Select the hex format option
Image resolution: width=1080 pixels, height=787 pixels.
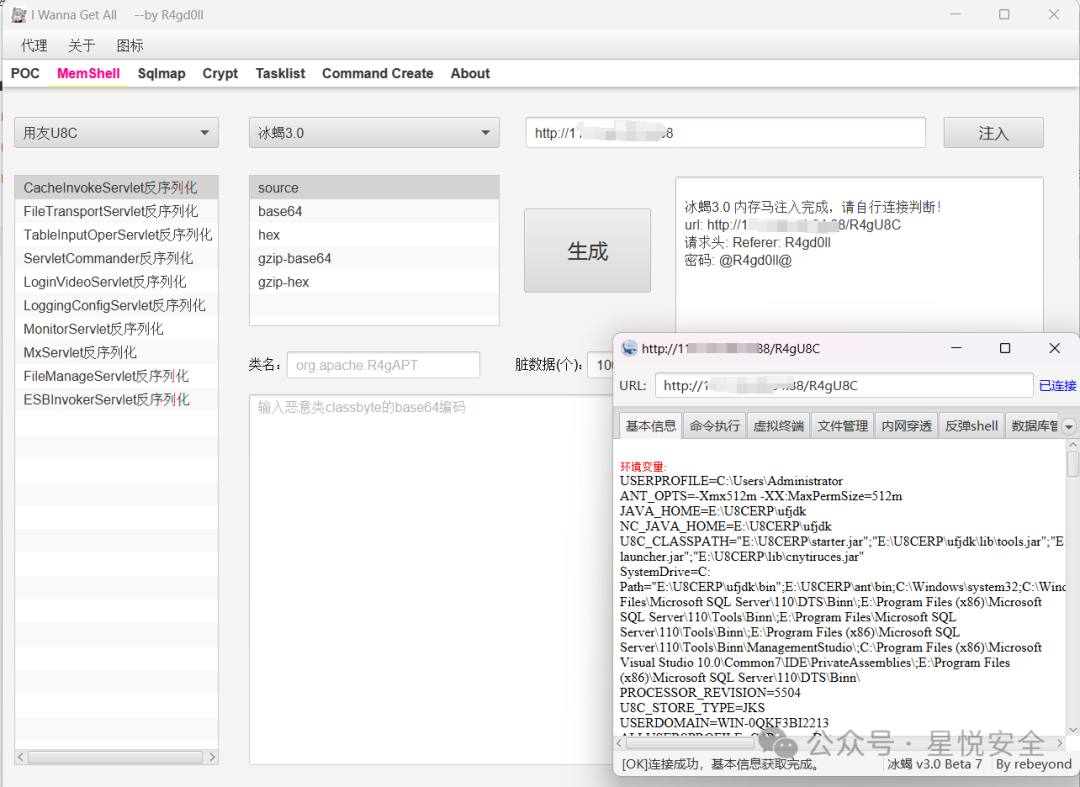point(374,235)
